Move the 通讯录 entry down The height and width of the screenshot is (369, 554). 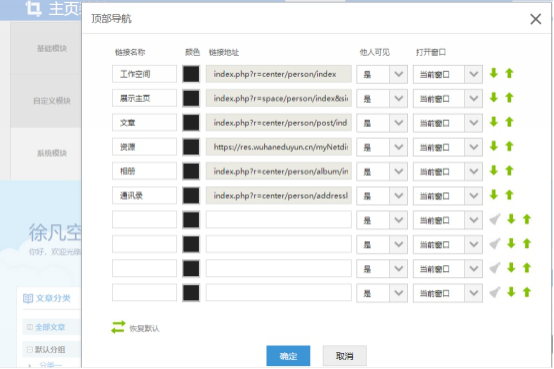pyautogui.click(x=494, y=195)
